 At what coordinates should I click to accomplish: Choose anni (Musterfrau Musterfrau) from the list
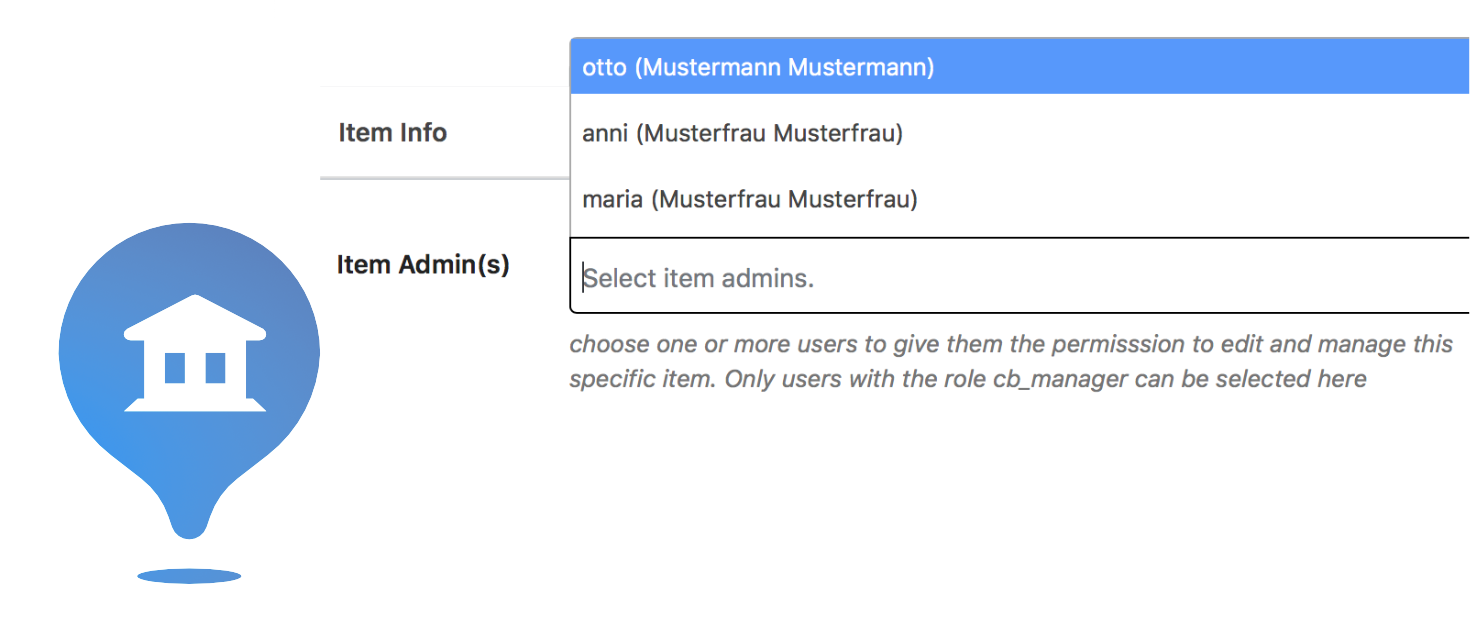click(1020, 133)
